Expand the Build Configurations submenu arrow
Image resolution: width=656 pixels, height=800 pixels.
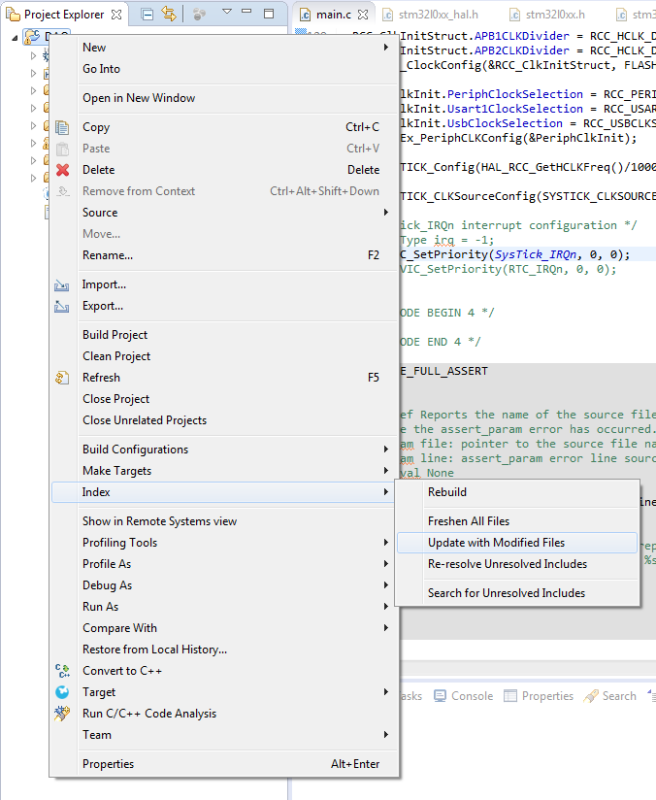[386, 449]
